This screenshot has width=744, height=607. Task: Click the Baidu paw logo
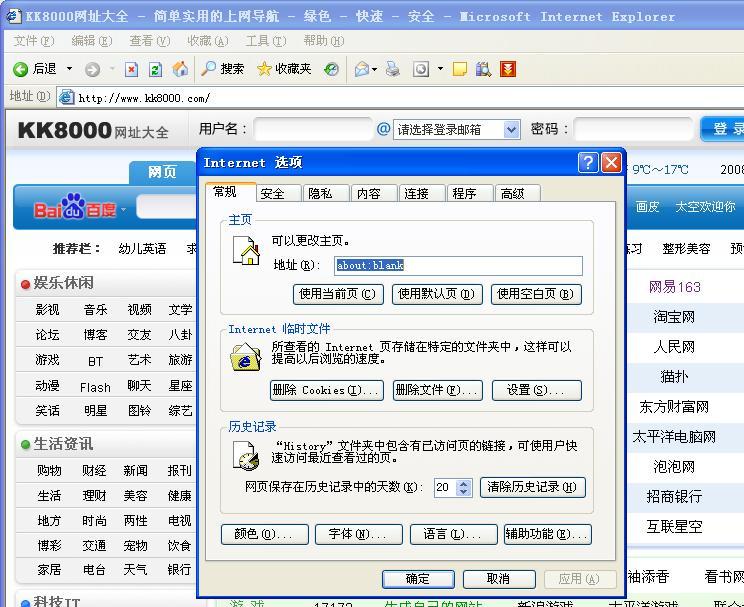point(74,205)
